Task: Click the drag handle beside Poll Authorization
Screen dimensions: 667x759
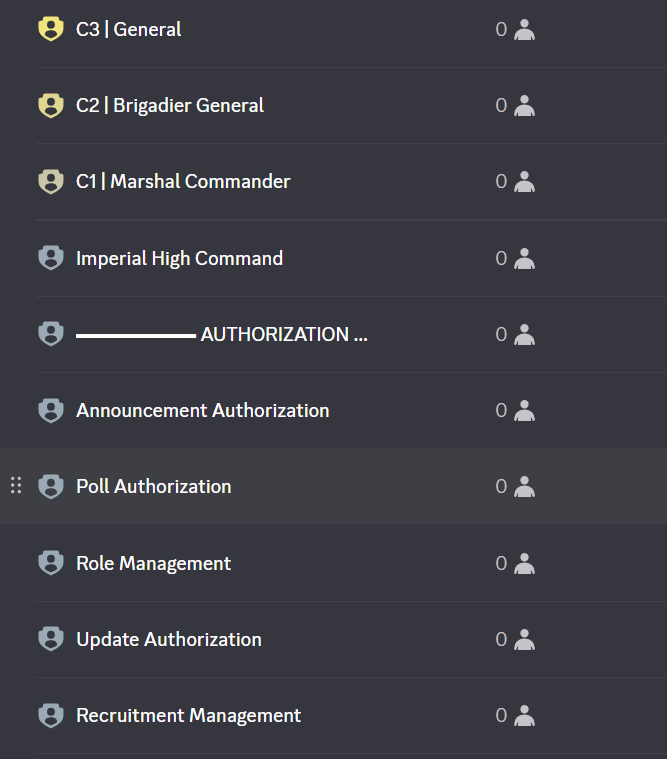Action: [x=16, y=486]
